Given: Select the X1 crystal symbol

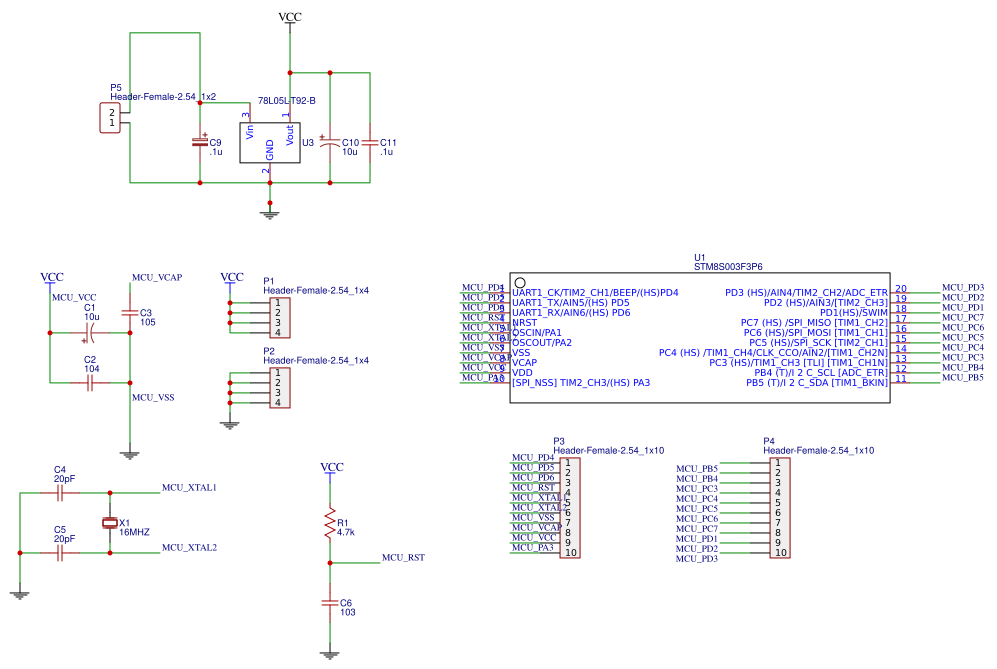Looking at the screenshot, I should 110,523.
